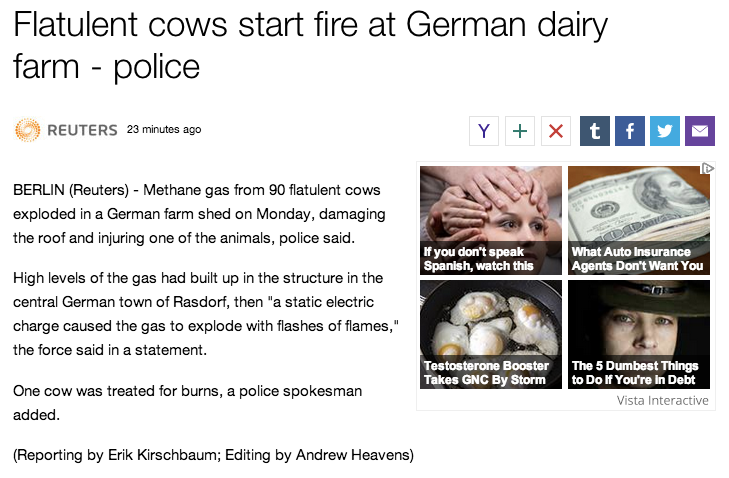This screenshot has height=478, width=729.
Task: Click "If you don't speak Spanish" caption
Action: [478, 259]
